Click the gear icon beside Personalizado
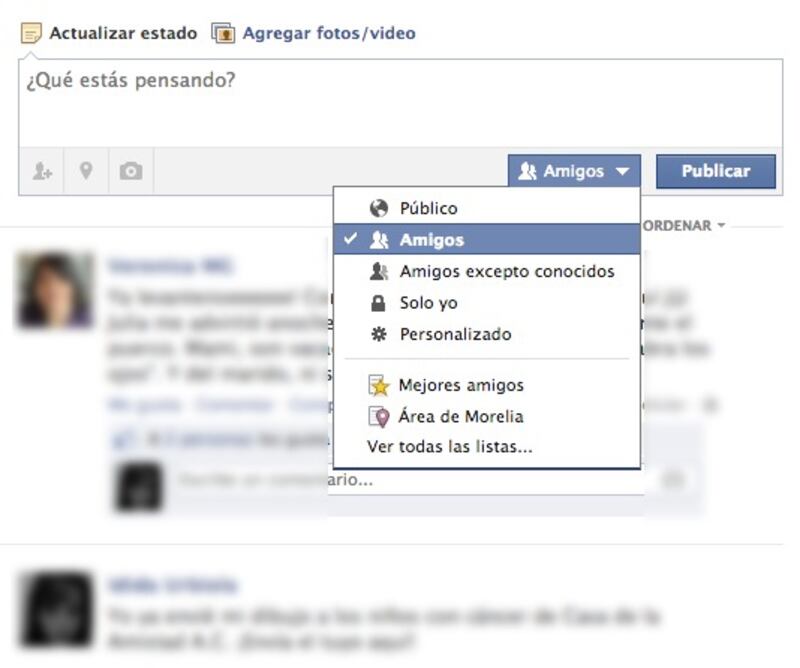Viewport: 800px width, 668px height. pos(379,334)
